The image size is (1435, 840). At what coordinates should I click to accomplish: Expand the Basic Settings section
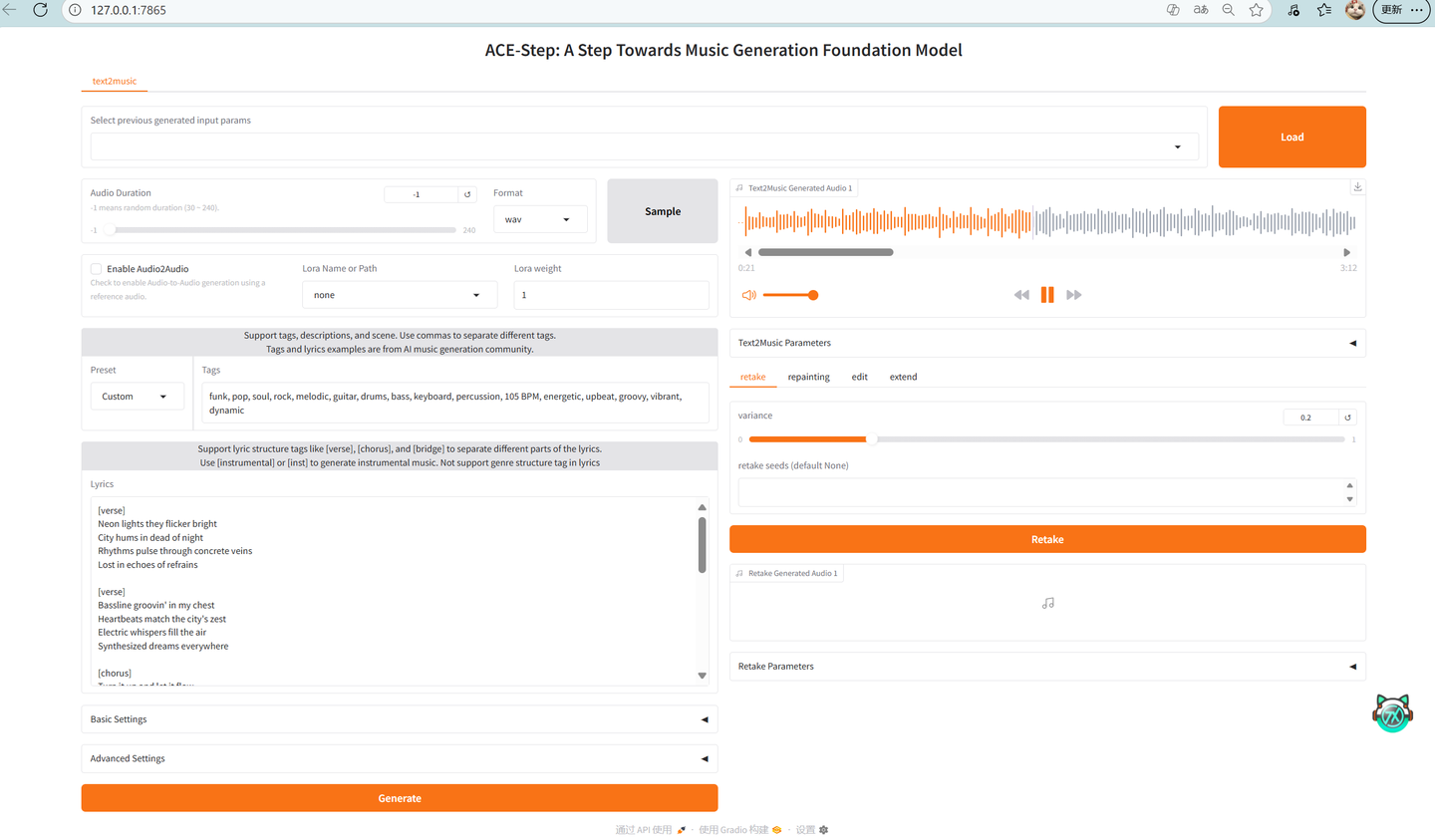(x=400, y=719)
